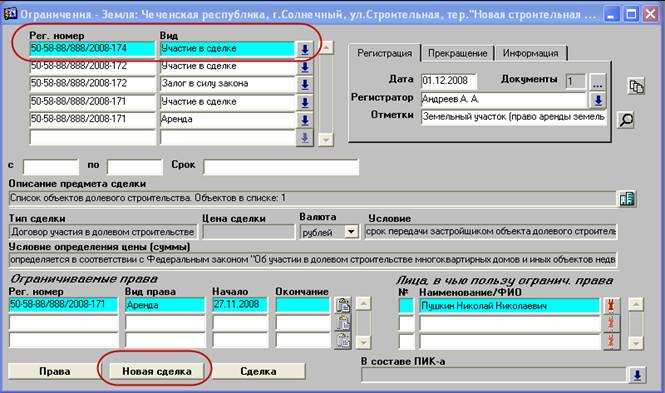This screenshot has height=393, width=665.
Task: Click person icon in third Лица row
Action: (x=611, y=341)
